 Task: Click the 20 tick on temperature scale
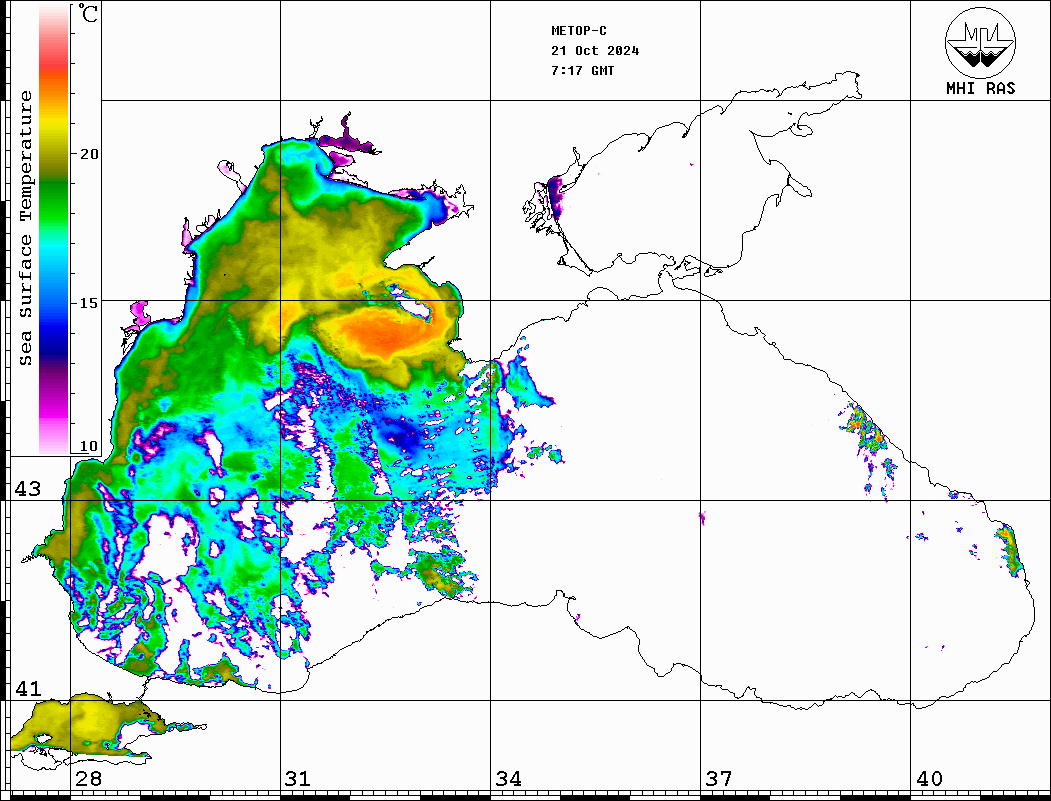[x=89, y=154]
